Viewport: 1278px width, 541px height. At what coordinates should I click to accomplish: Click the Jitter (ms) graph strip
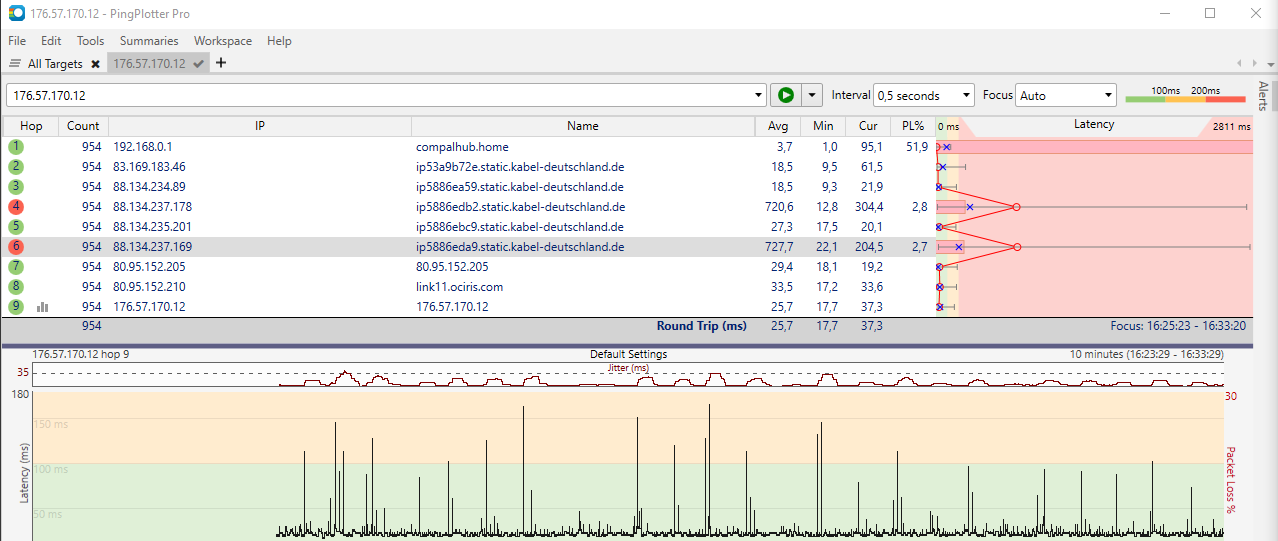tap(628, 375)
